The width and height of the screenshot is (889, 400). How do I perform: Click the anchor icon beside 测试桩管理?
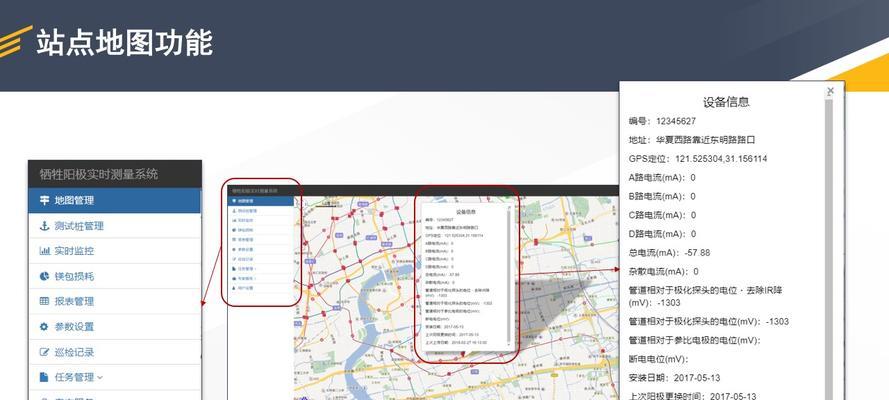(44, 226)
